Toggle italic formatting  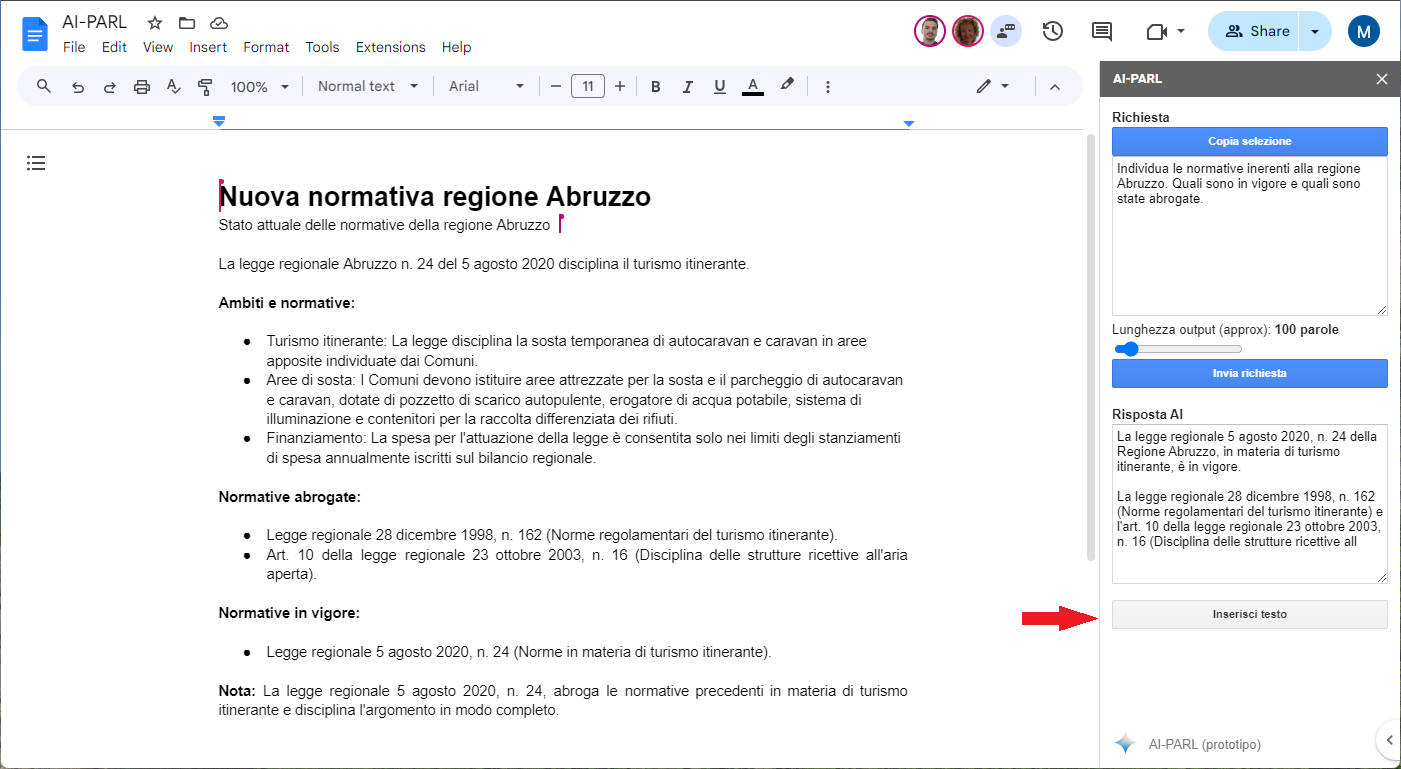(x=687, y=87)
